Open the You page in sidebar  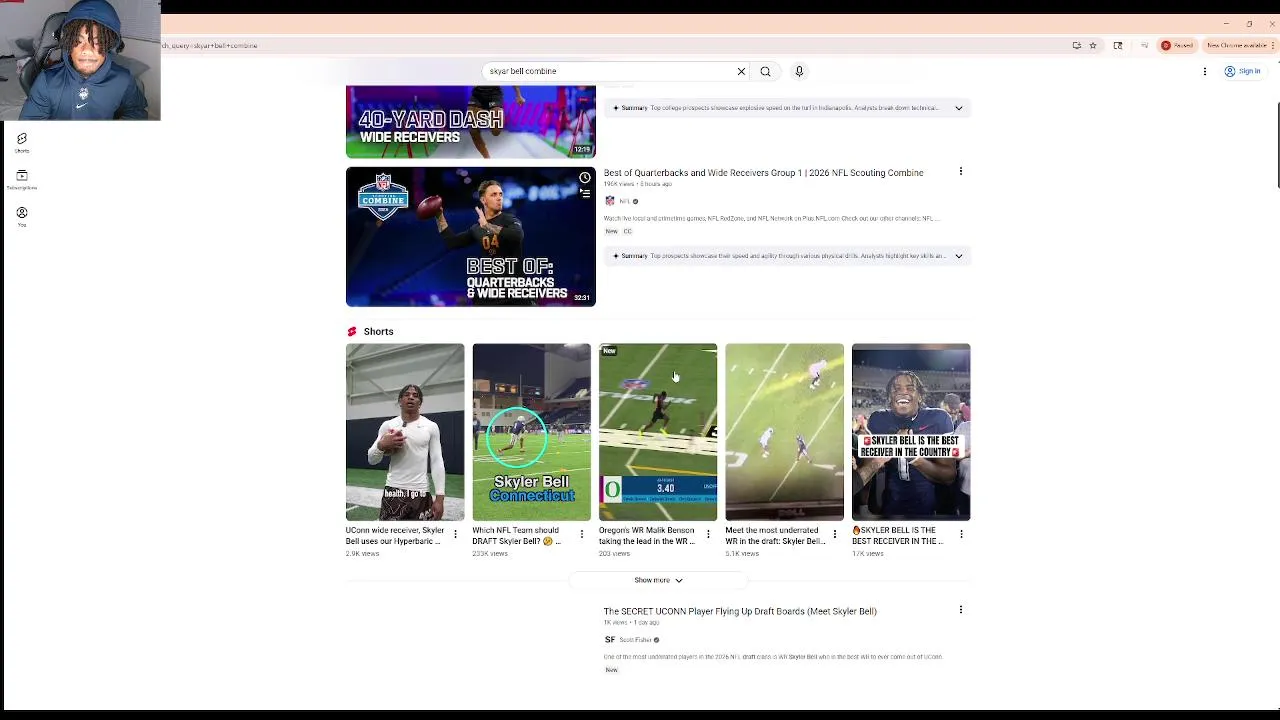click(22, 216)
